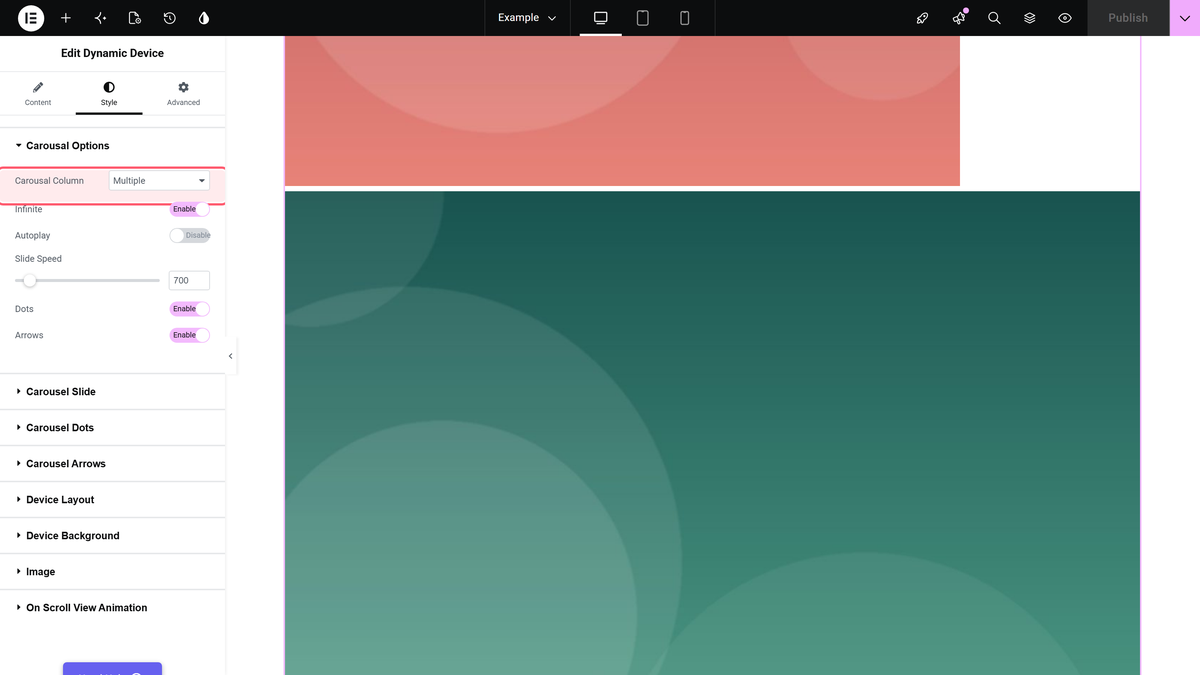The image size is (1200, 675).
Task: Click the plus Add Element icon
Action: (x=66, y=18)
